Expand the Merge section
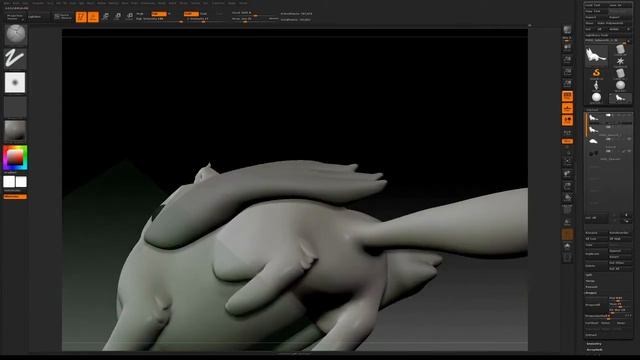The image size is (640, 360). [x=590, y=281]
